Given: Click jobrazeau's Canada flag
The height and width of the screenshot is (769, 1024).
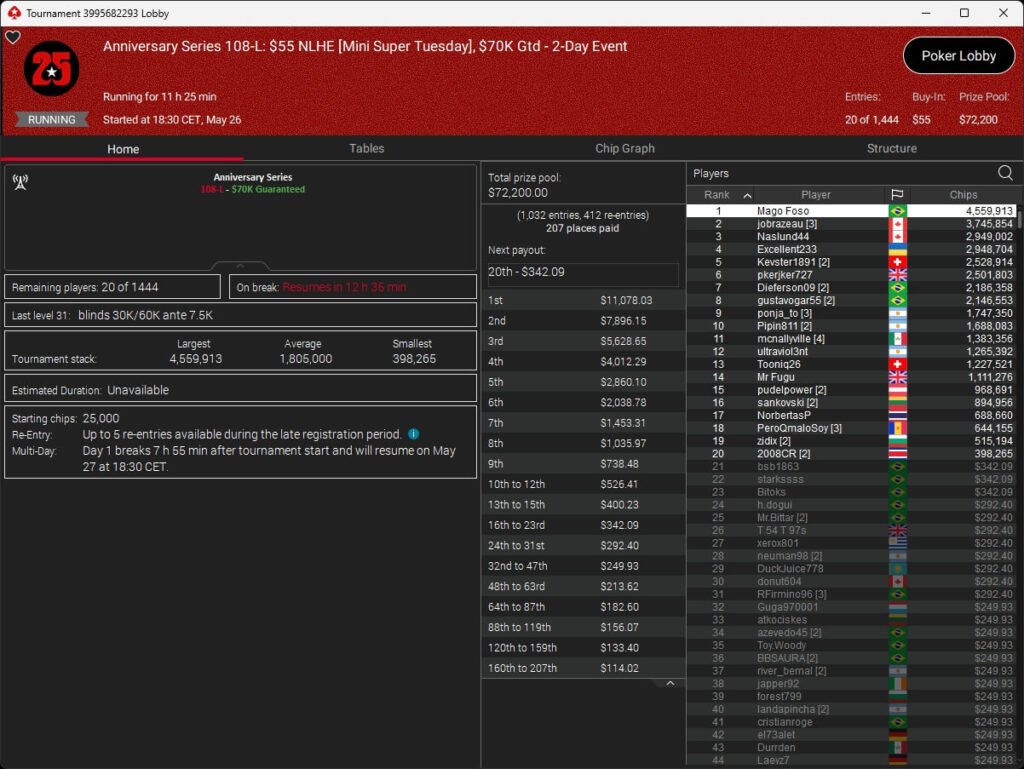Looking at the screenshot, I should point(897,224).
